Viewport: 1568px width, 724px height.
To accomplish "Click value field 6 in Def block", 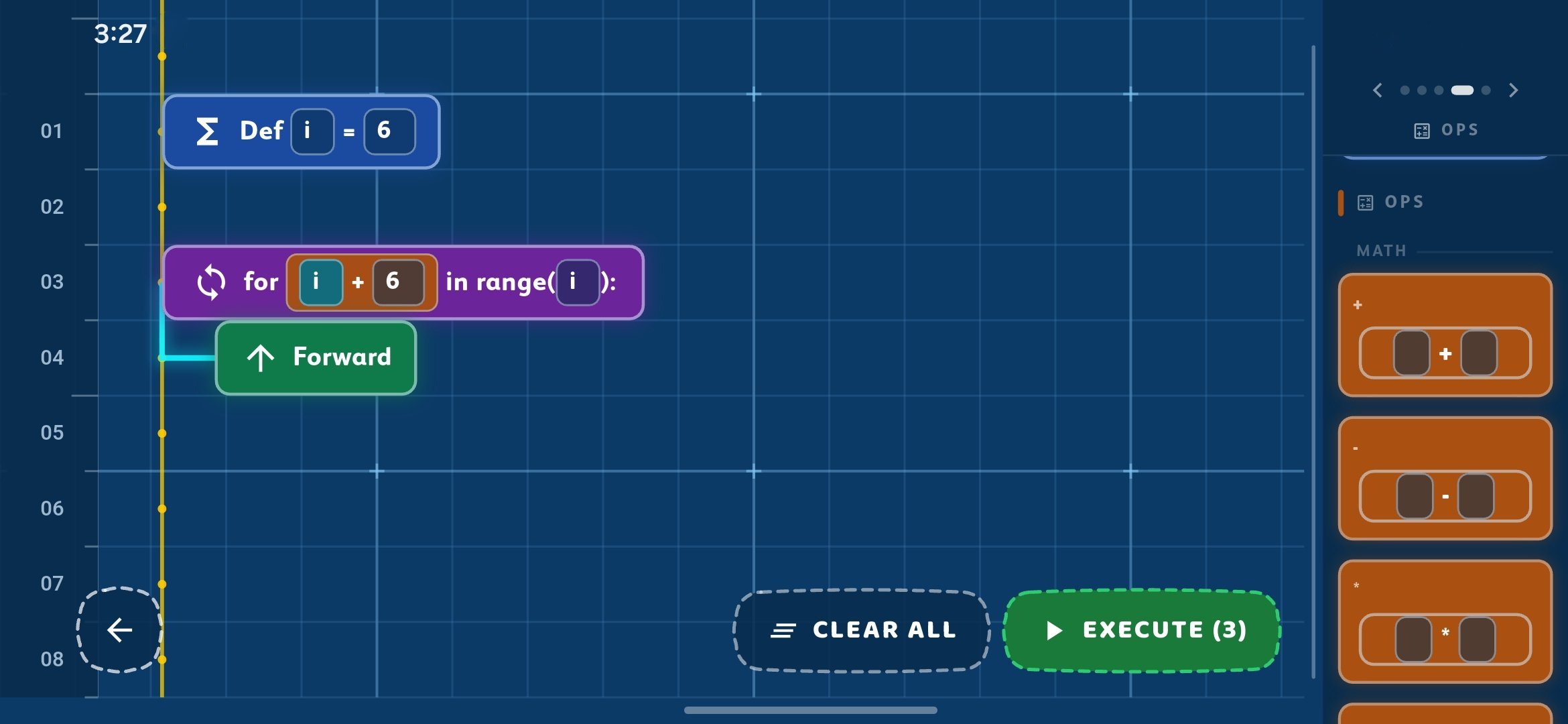I will coord(389,131).
